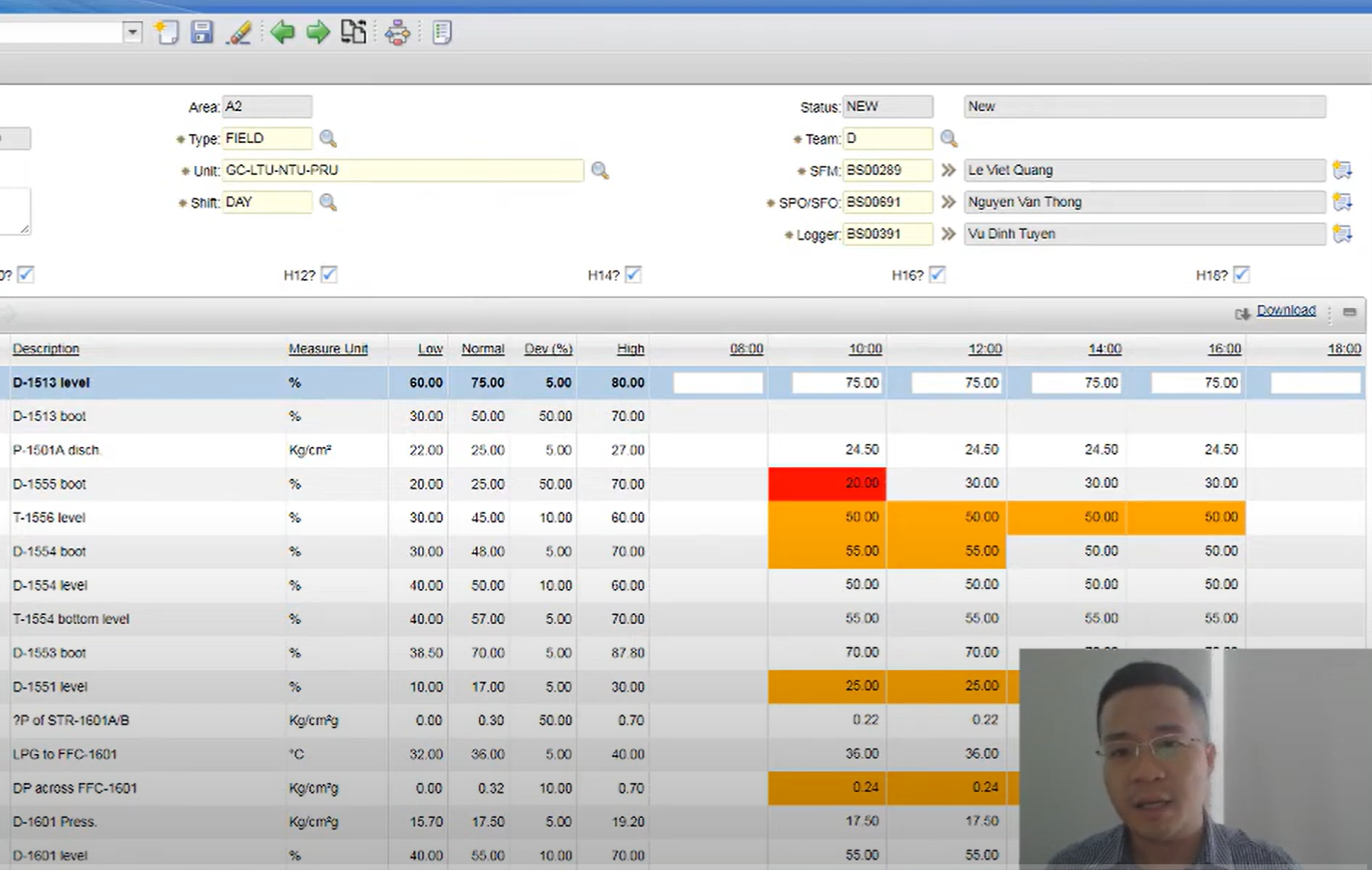Click the new record toolbar icon
Screen dimensions: 1372x870
pyautogui.click(x=166, y=32)
